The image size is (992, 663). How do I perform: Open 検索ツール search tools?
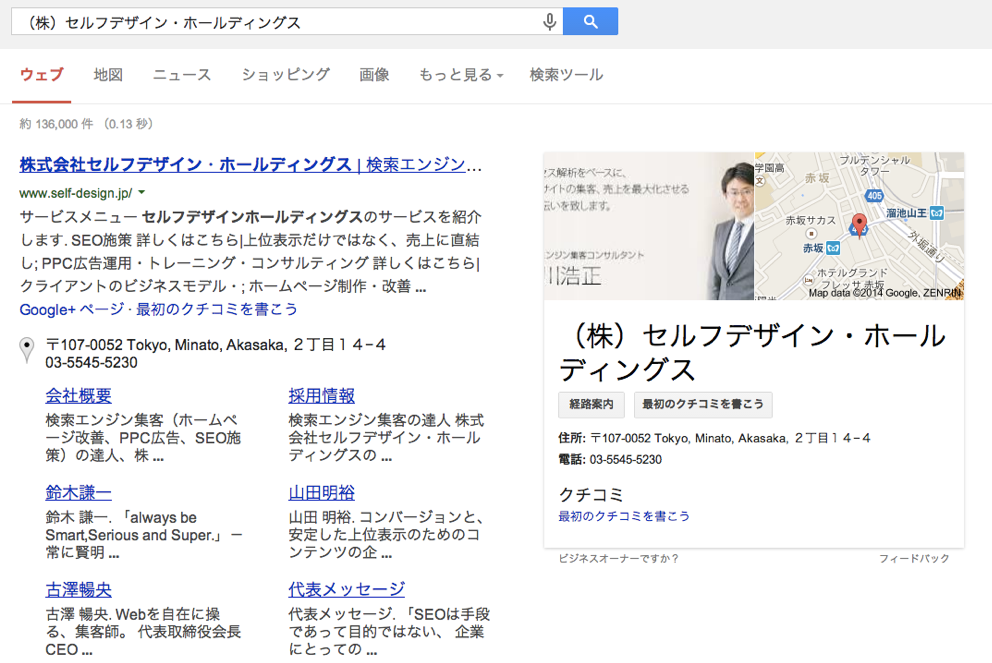tap(566, 75)
